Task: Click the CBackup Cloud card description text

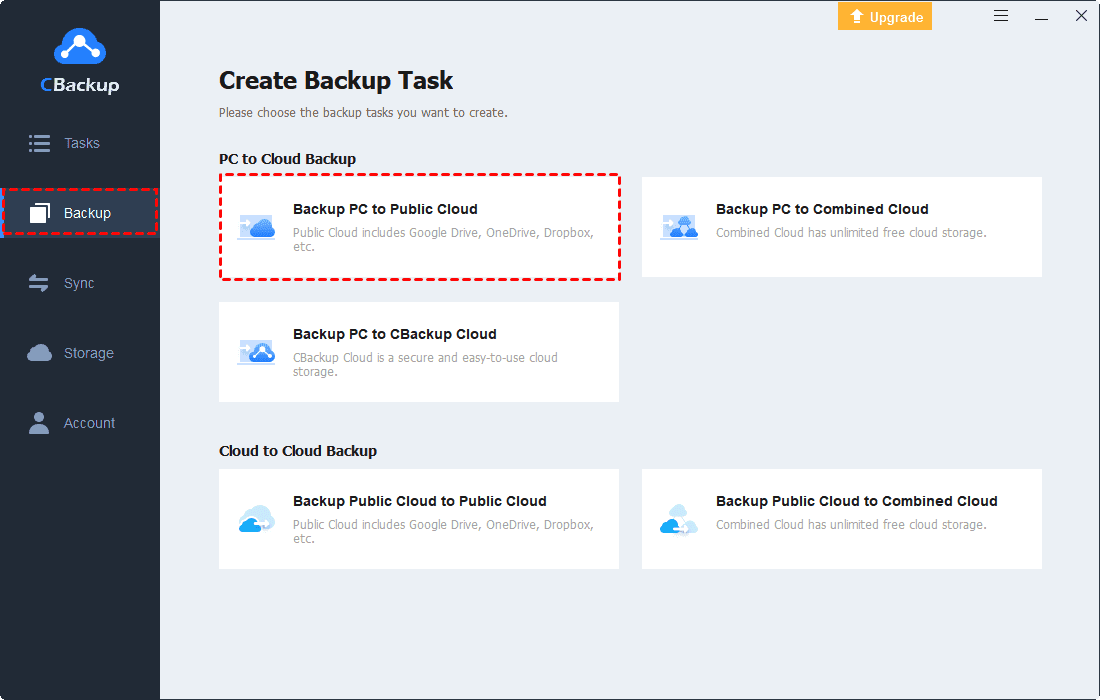Action: tap(425, 364)
